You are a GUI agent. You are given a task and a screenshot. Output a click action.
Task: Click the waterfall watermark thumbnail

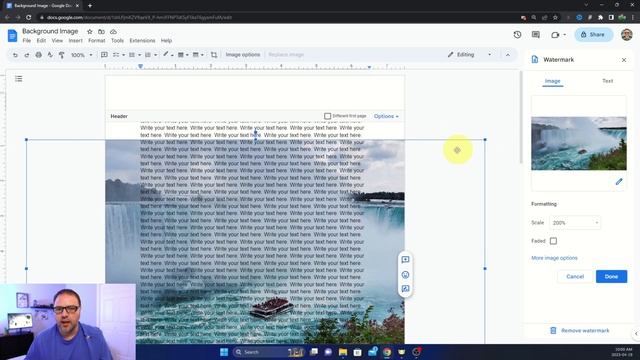[x=579, y=143]
